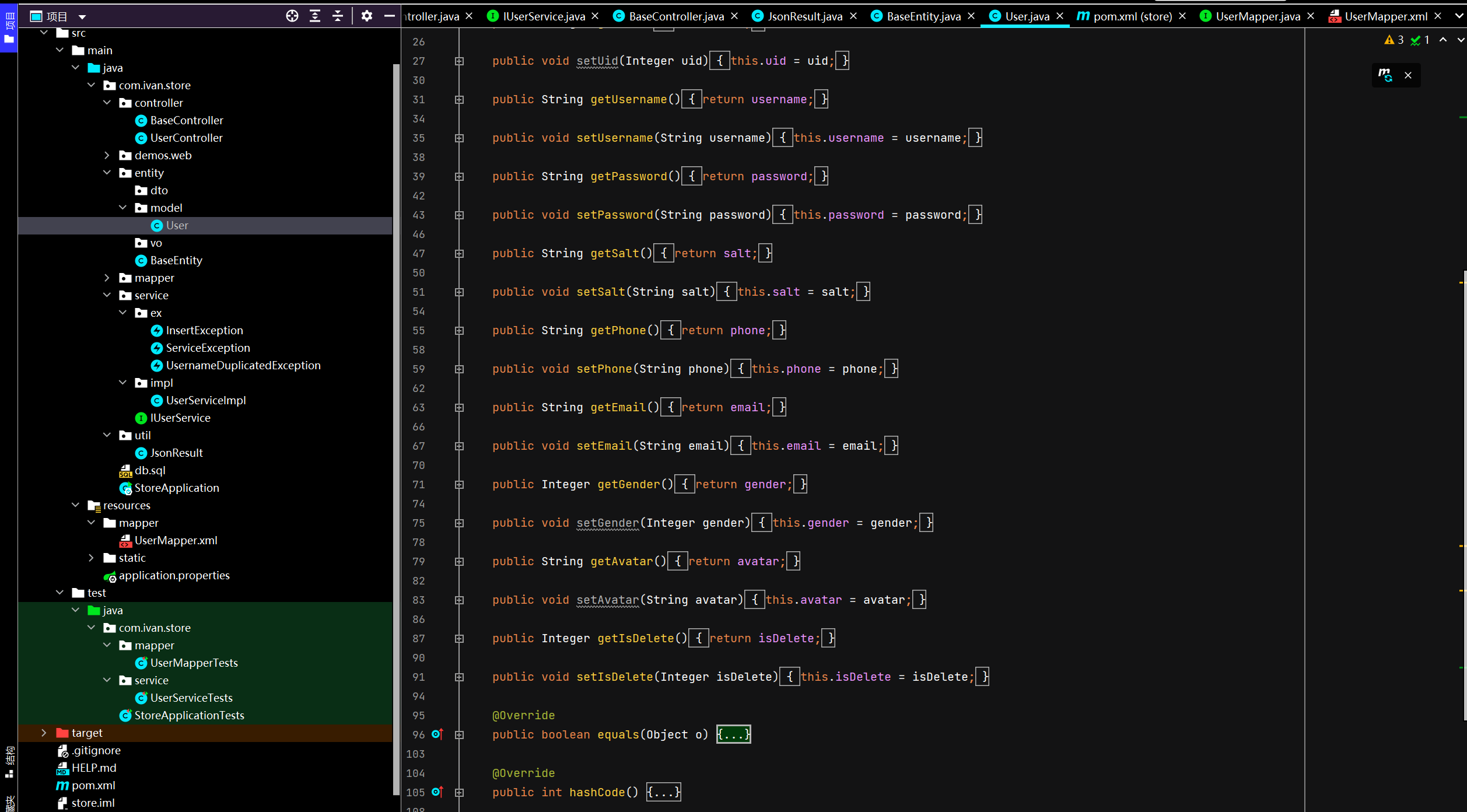Click the project tree vertical scrollbar
1467x812 pixels.
tap(397, 429)
